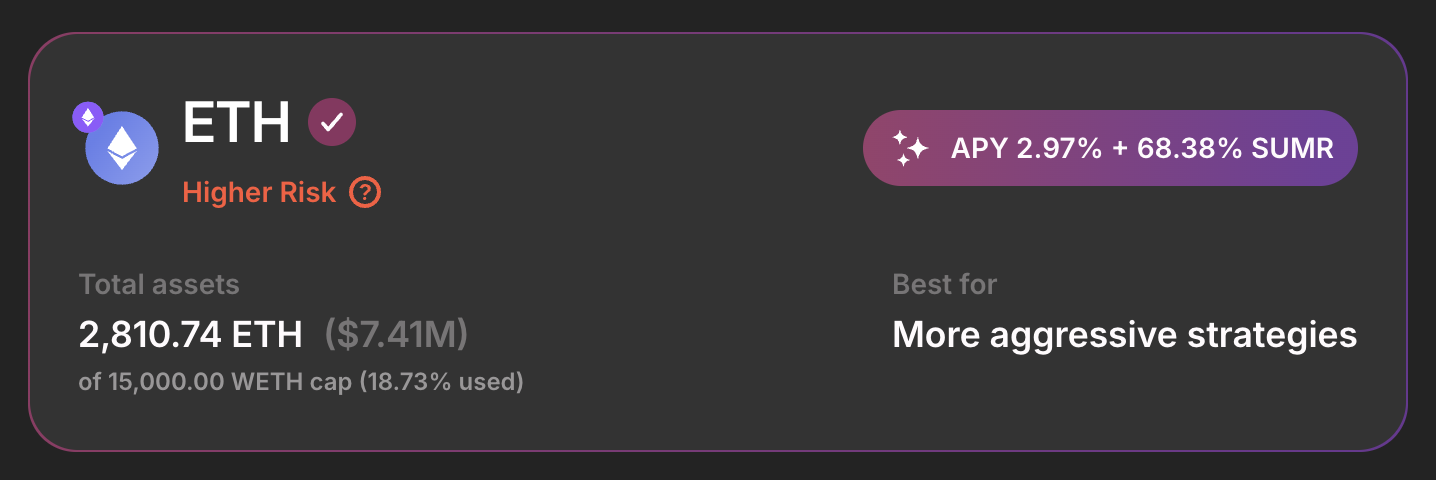Click the verified checkmark badge beside ETH

point(332,123)
